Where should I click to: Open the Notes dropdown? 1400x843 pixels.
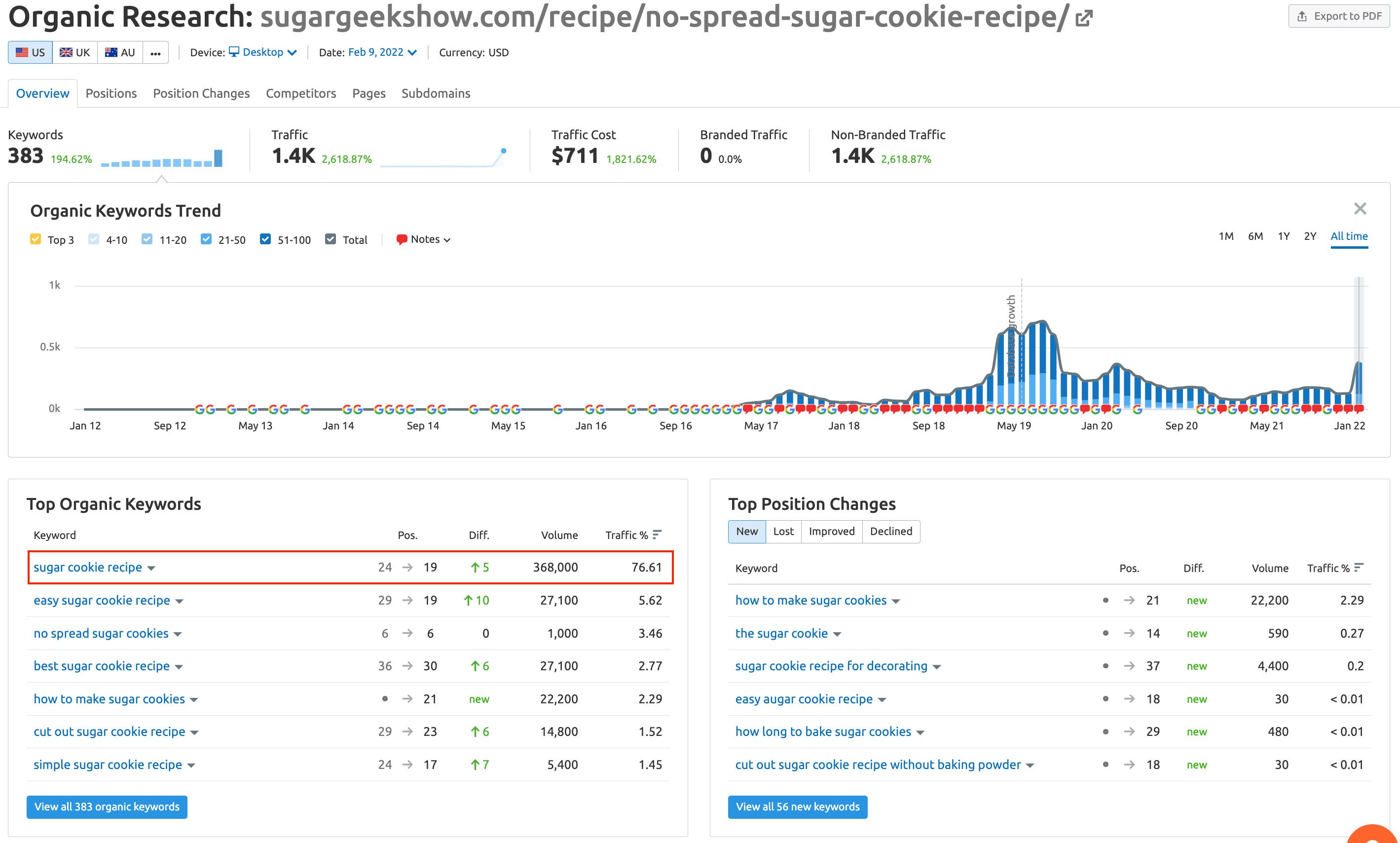tap(424, 240)
